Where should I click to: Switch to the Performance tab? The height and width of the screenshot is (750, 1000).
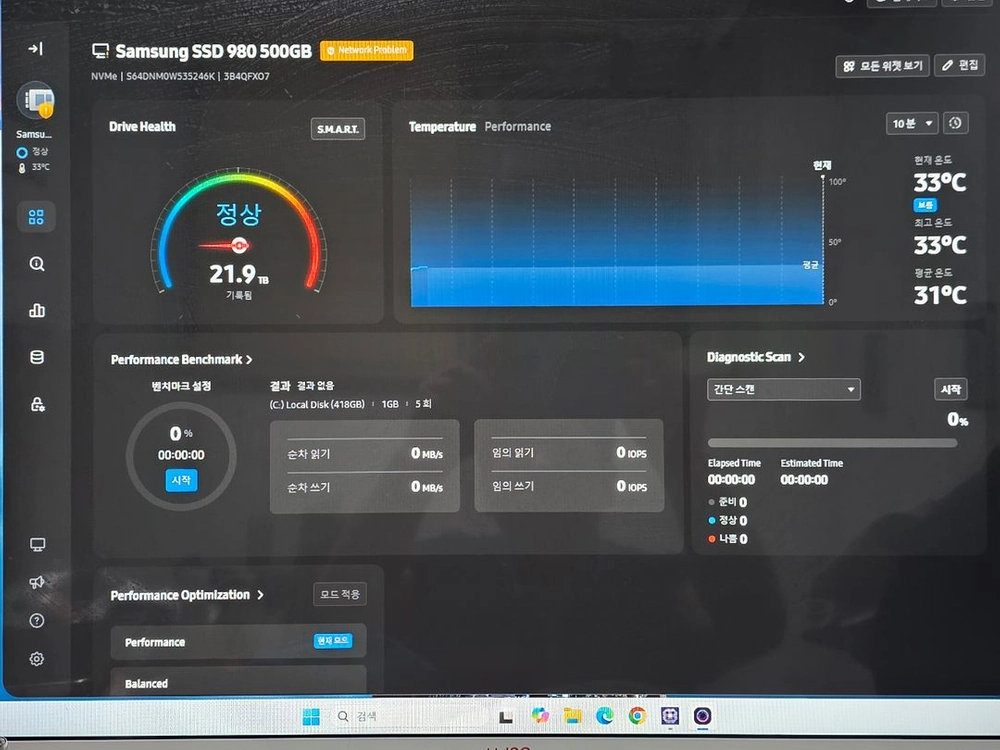518,127
